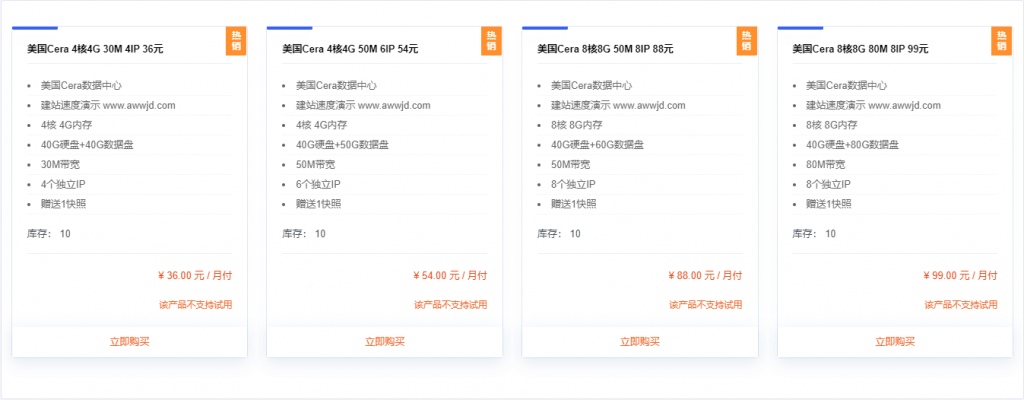Click 库存: 10 on the 36元 card
Image resolution: width=1024 pixels, height=400 pixels.
[49, 233]
